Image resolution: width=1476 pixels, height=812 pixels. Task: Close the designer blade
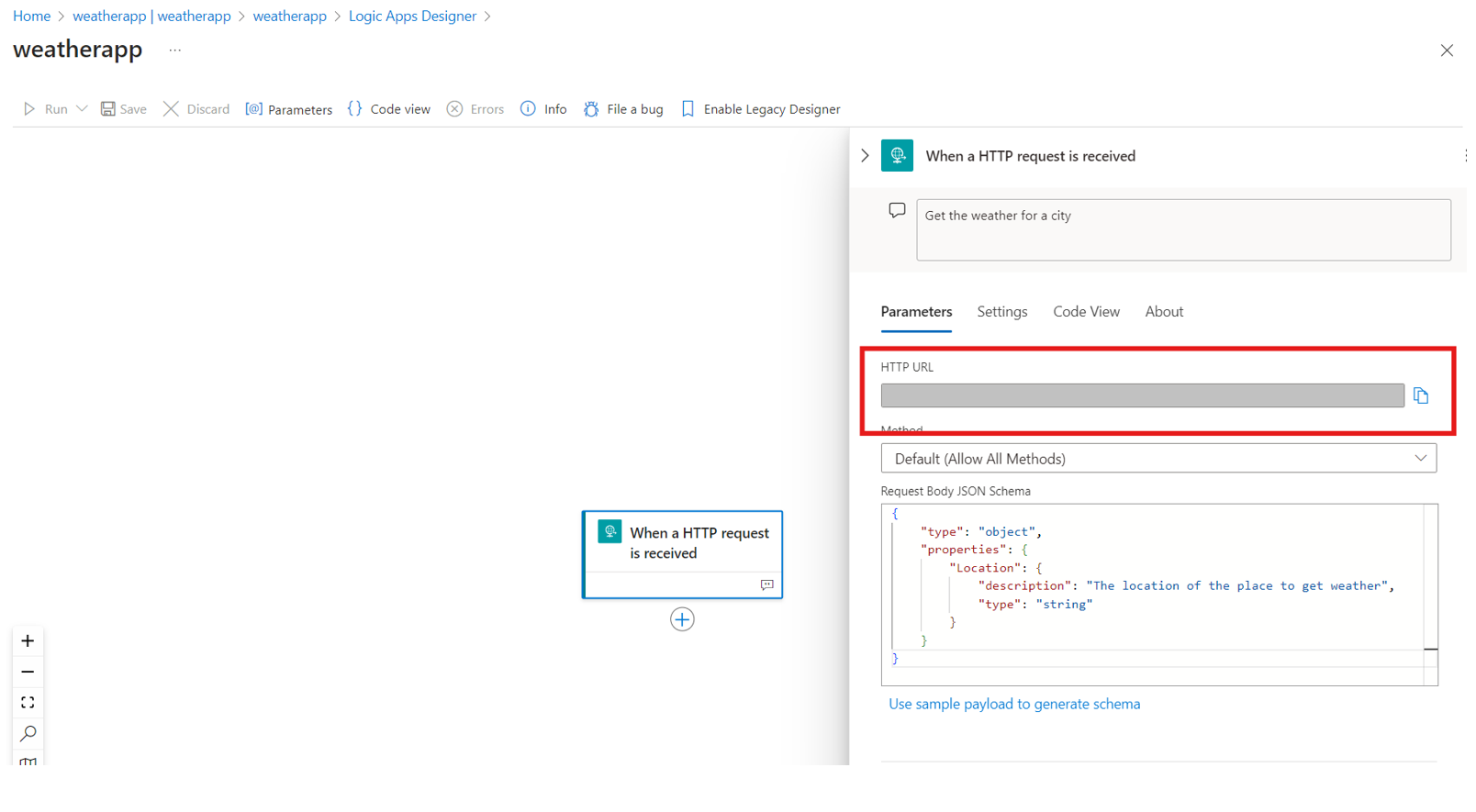pos(1447,50)
